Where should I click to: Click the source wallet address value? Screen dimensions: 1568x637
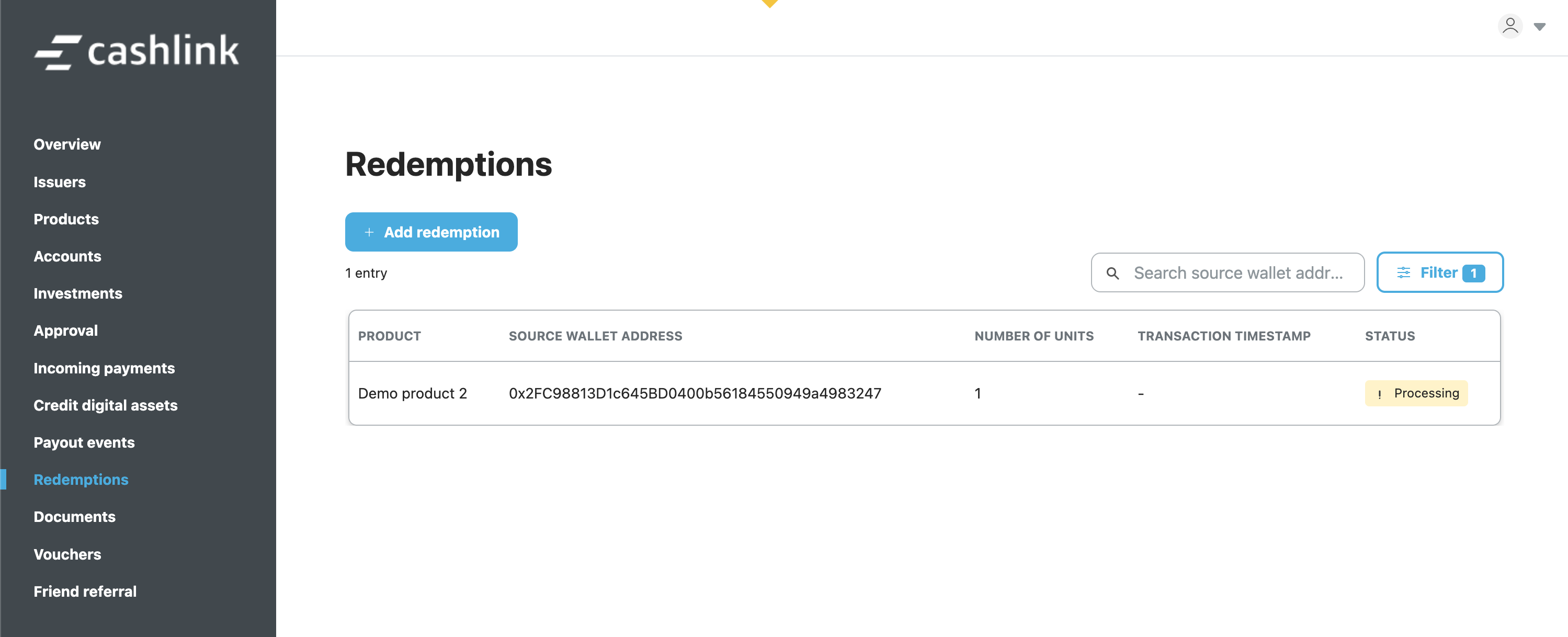695,394
